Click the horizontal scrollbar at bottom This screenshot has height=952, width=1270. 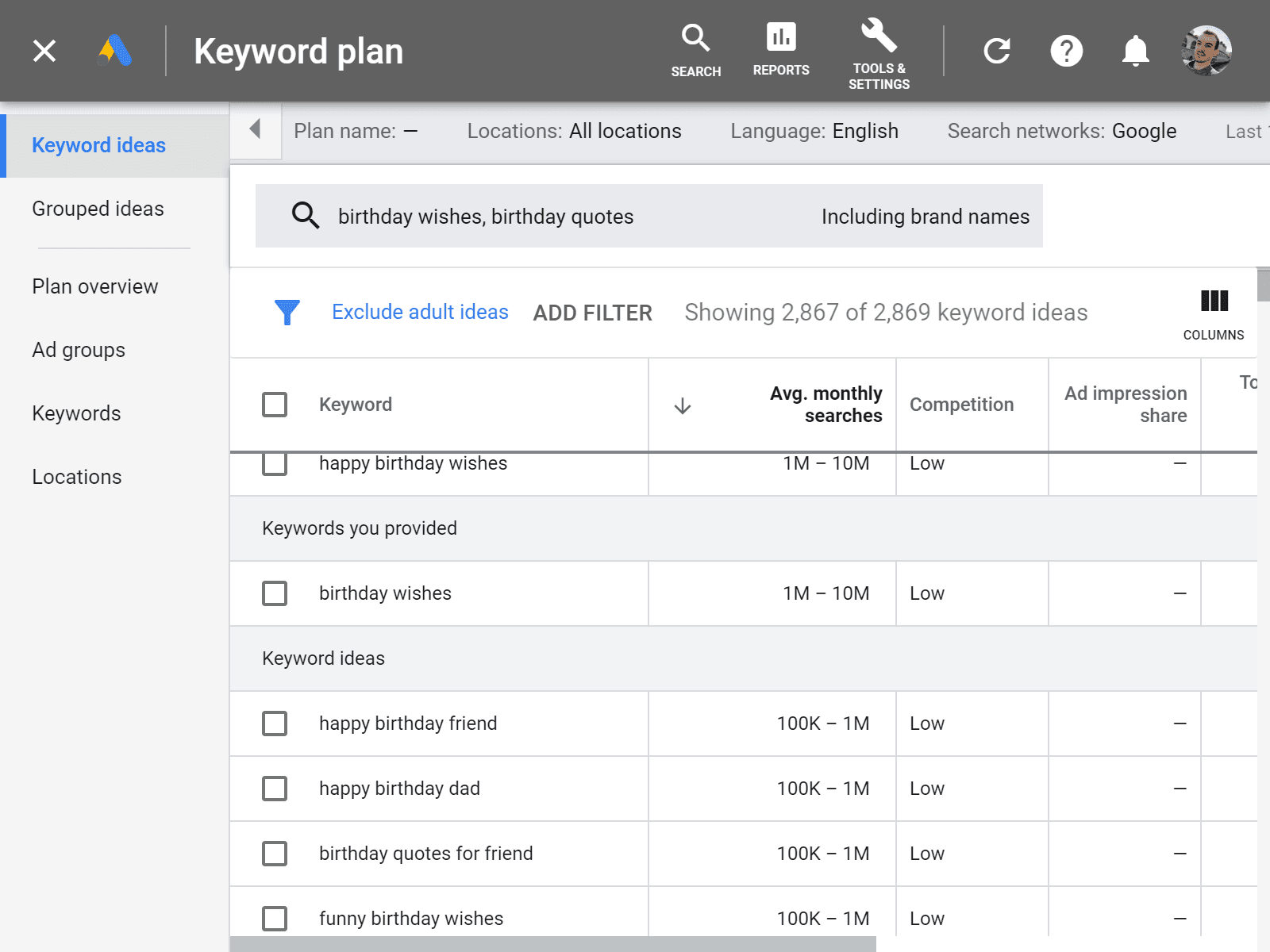(x=553, y=944)
